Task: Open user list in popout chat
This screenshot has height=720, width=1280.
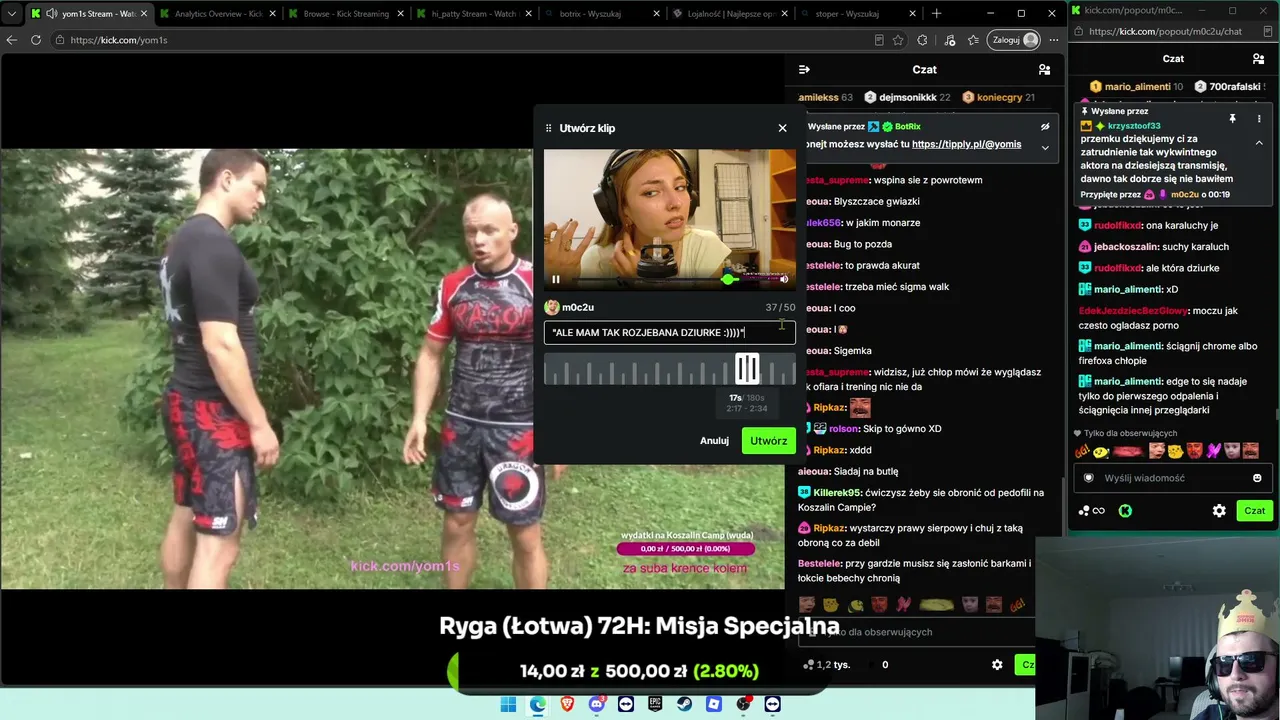Action: click(1258, 58)
